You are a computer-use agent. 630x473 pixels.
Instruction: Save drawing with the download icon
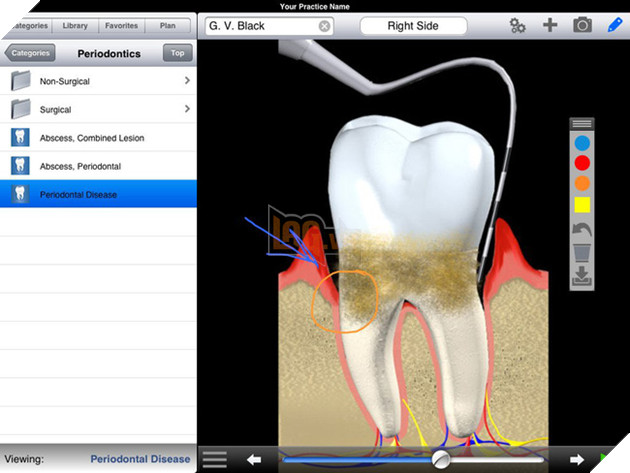point(582,277)
